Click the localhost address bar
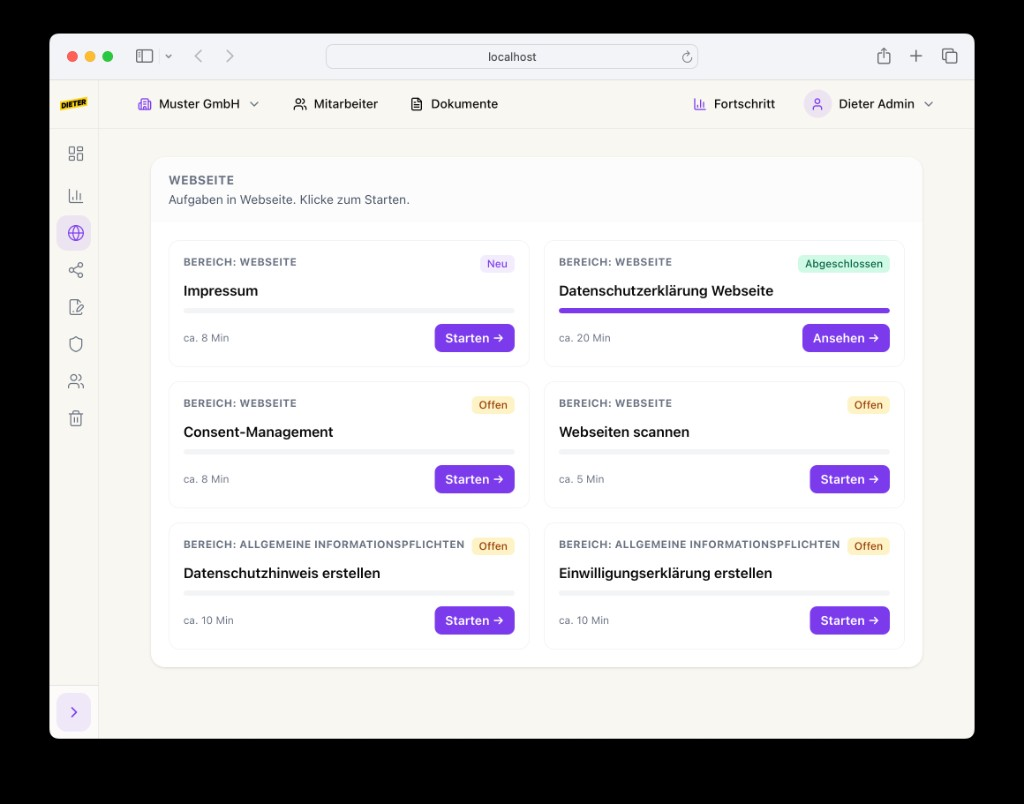This screenshot has width=1024, height=804. click(511, 57)
